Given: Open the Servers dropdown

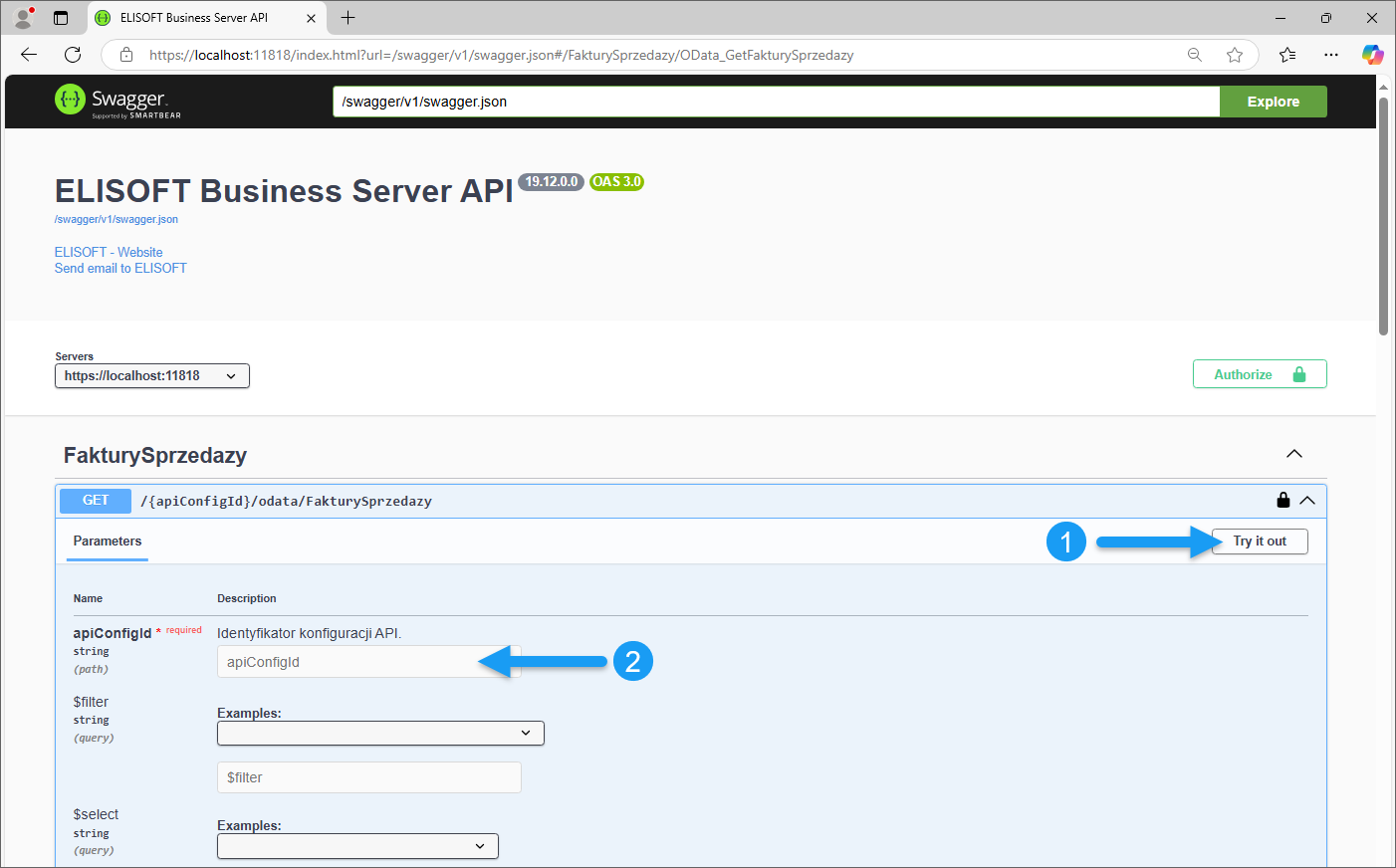Looking at the screenshot, I should tap(151, 376).
